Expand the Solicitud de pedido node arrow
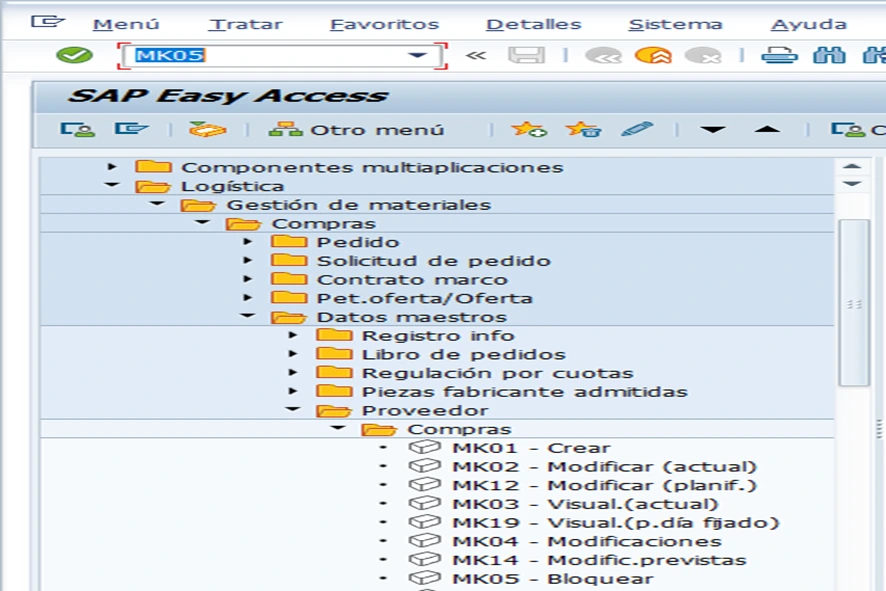This screenshot has width=886, height=591. 247,260
